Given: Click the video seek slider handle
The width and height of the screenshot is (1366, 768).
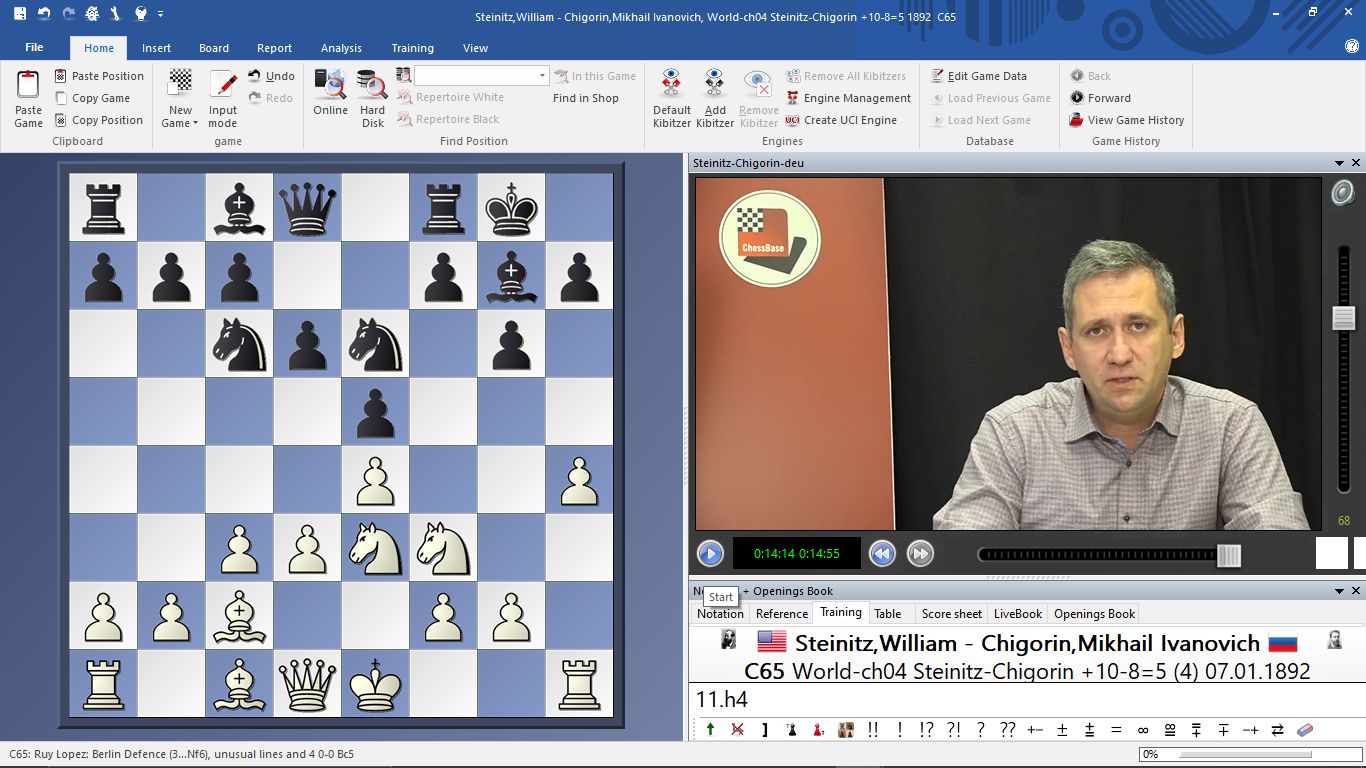Looking at the screenshot, I should click(1229, 556).
